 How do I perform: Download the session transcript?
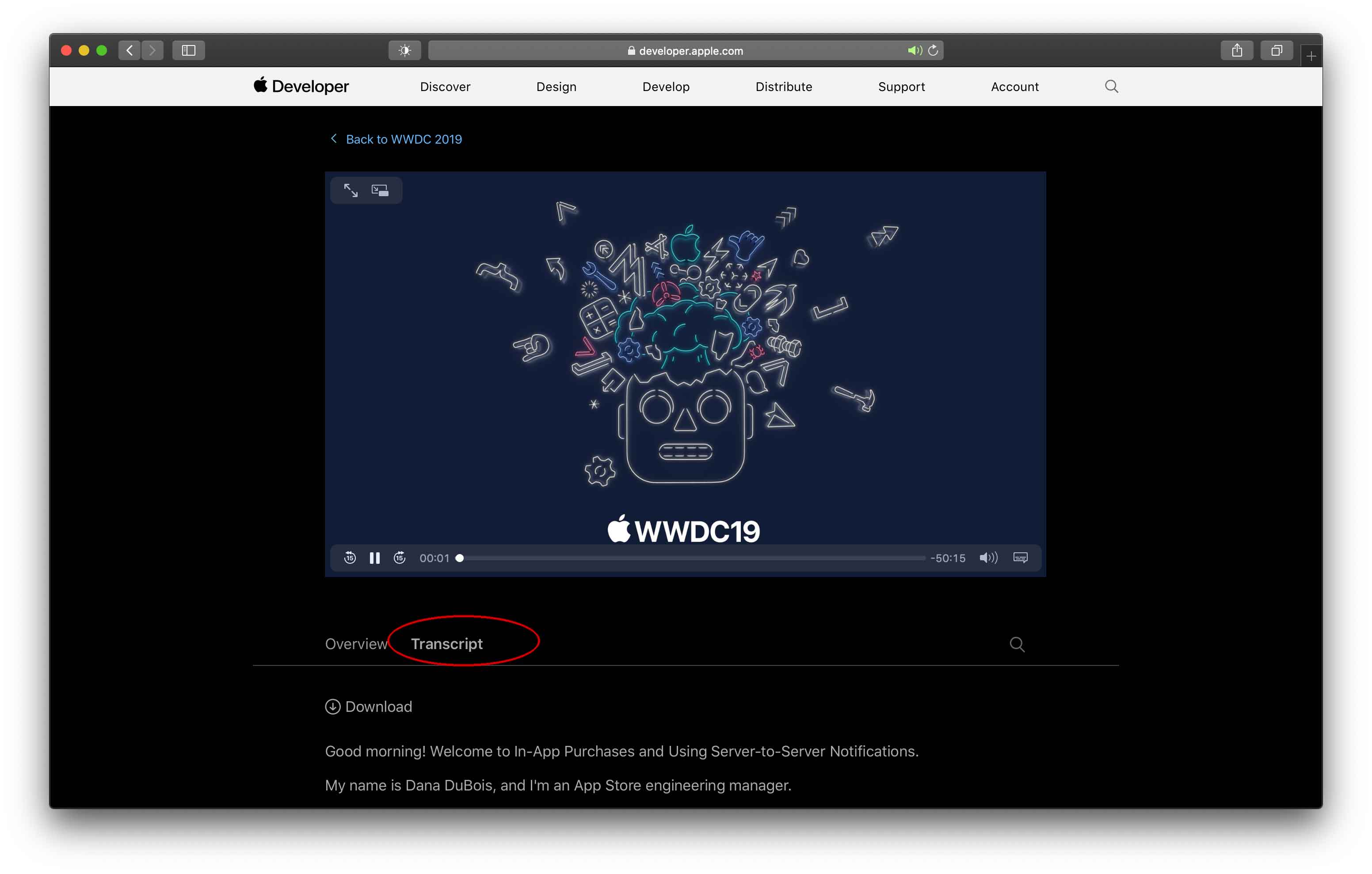point(369,707)
